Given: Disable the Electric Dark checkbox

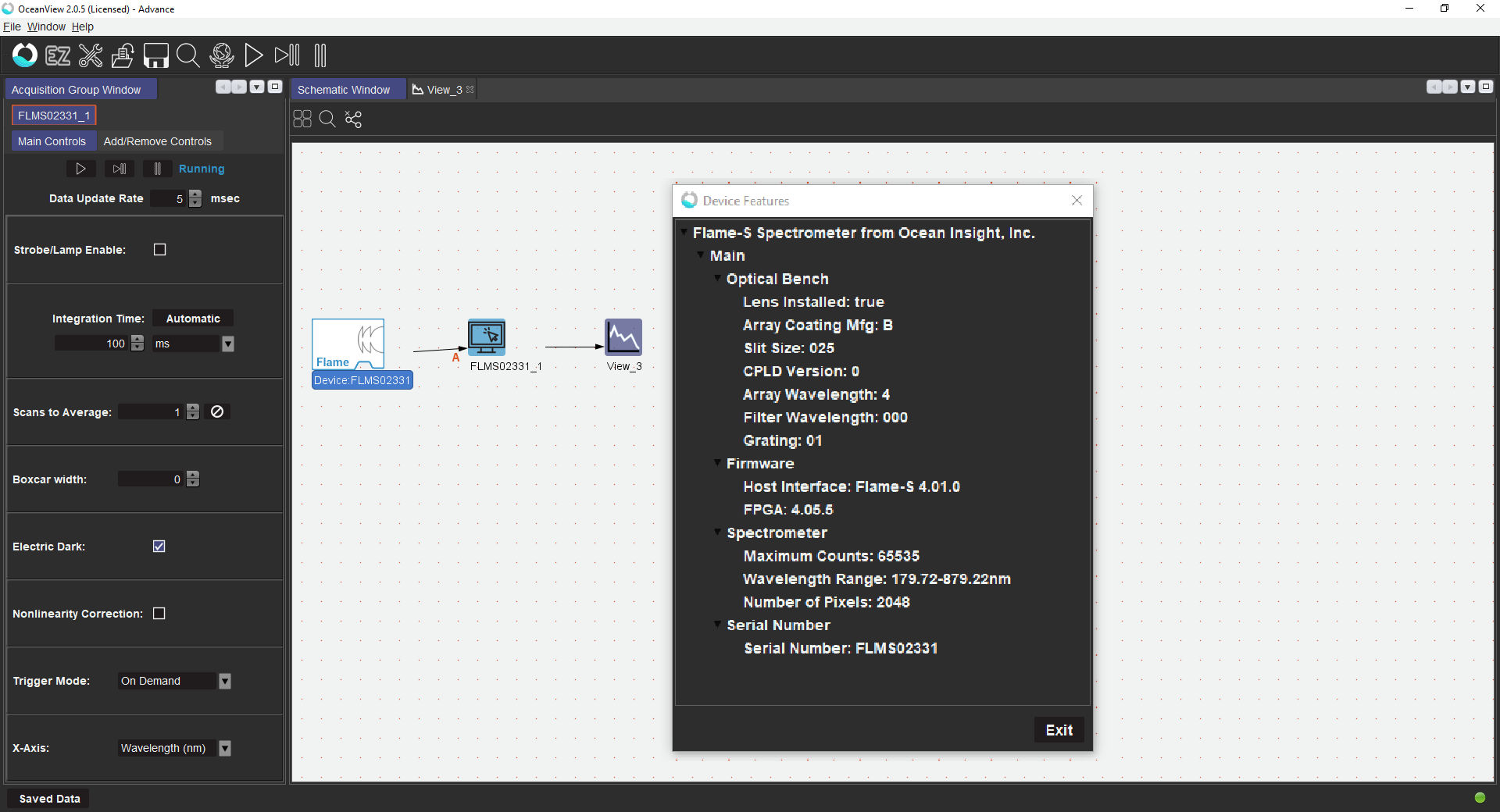Looking at the screenshot, I should (x=159, y=546).
